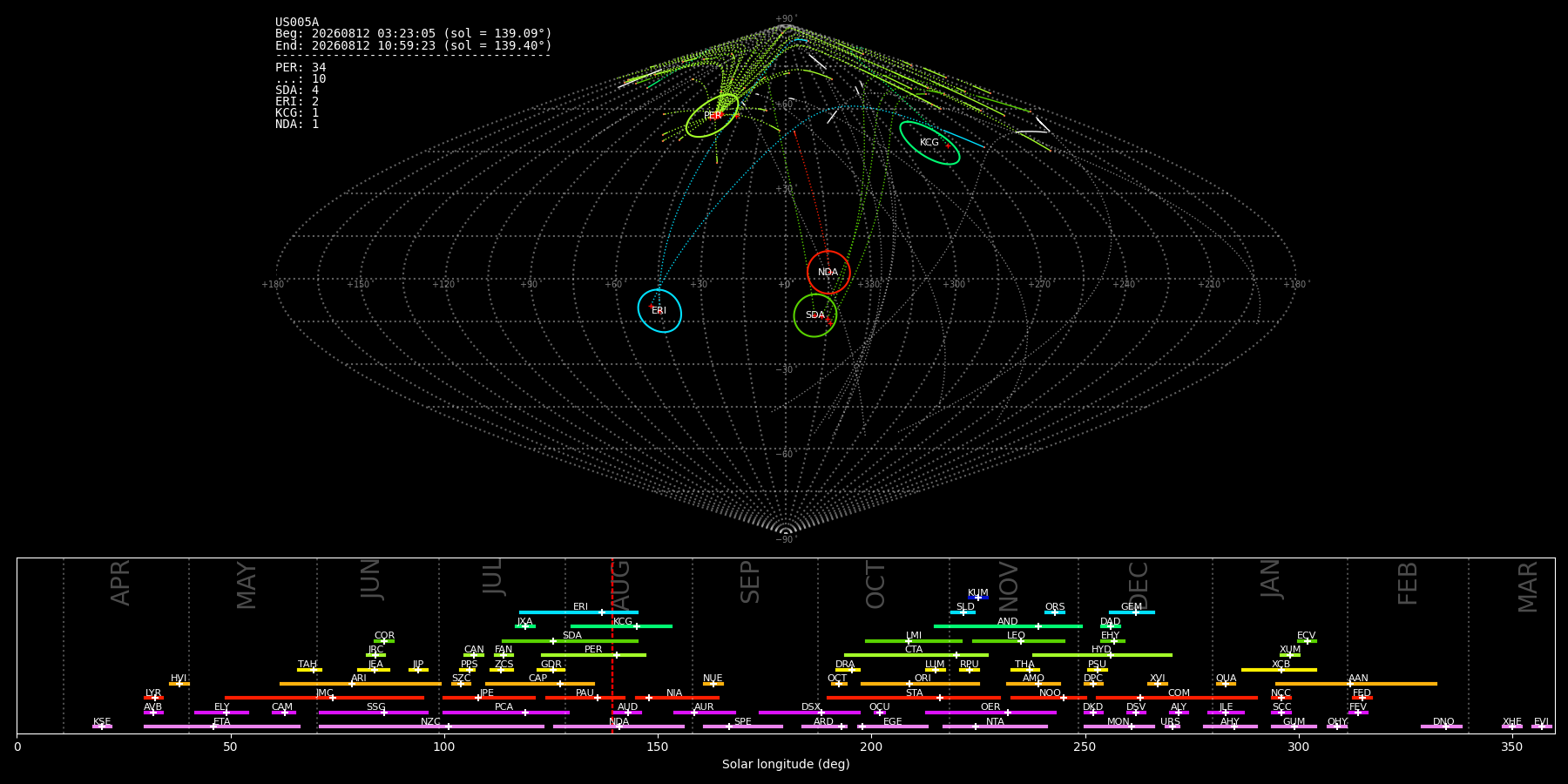This screenshot has width=1568, height=784.
Task: Click the red NDA radiant circle
Action: pos(828,273)
